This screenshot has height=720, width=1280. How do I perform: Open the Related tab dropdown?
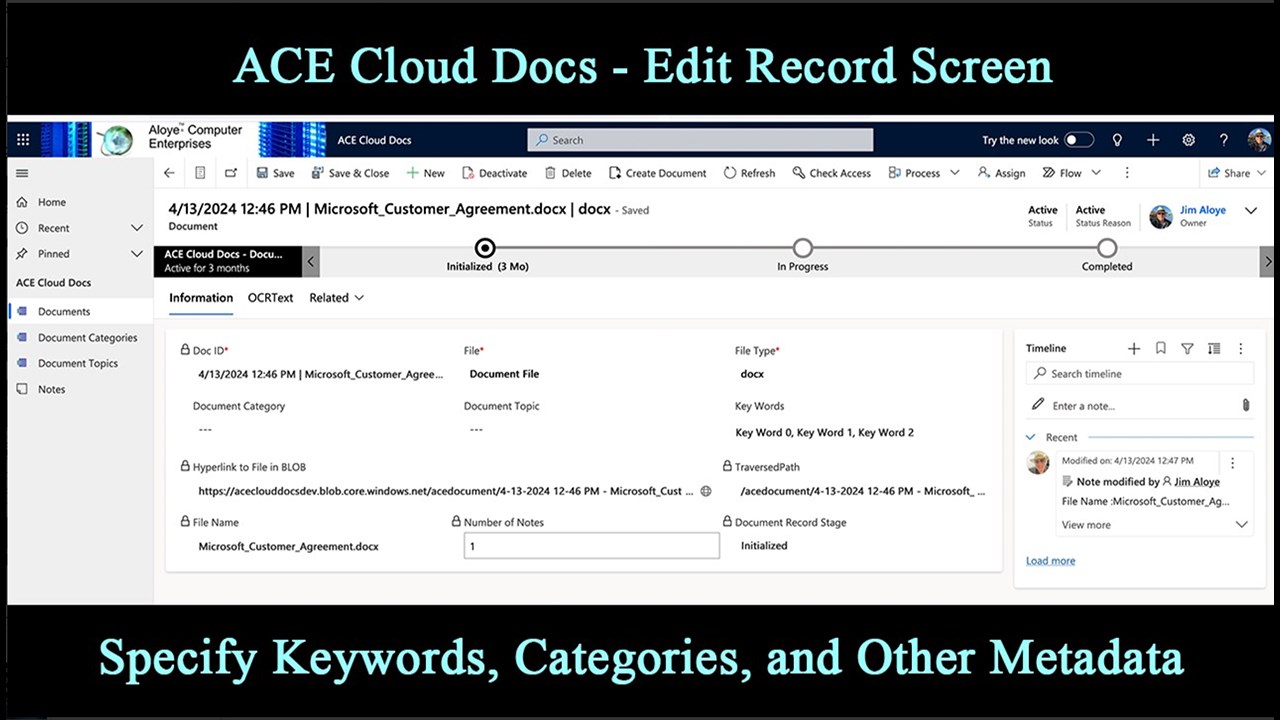(337, 298)
